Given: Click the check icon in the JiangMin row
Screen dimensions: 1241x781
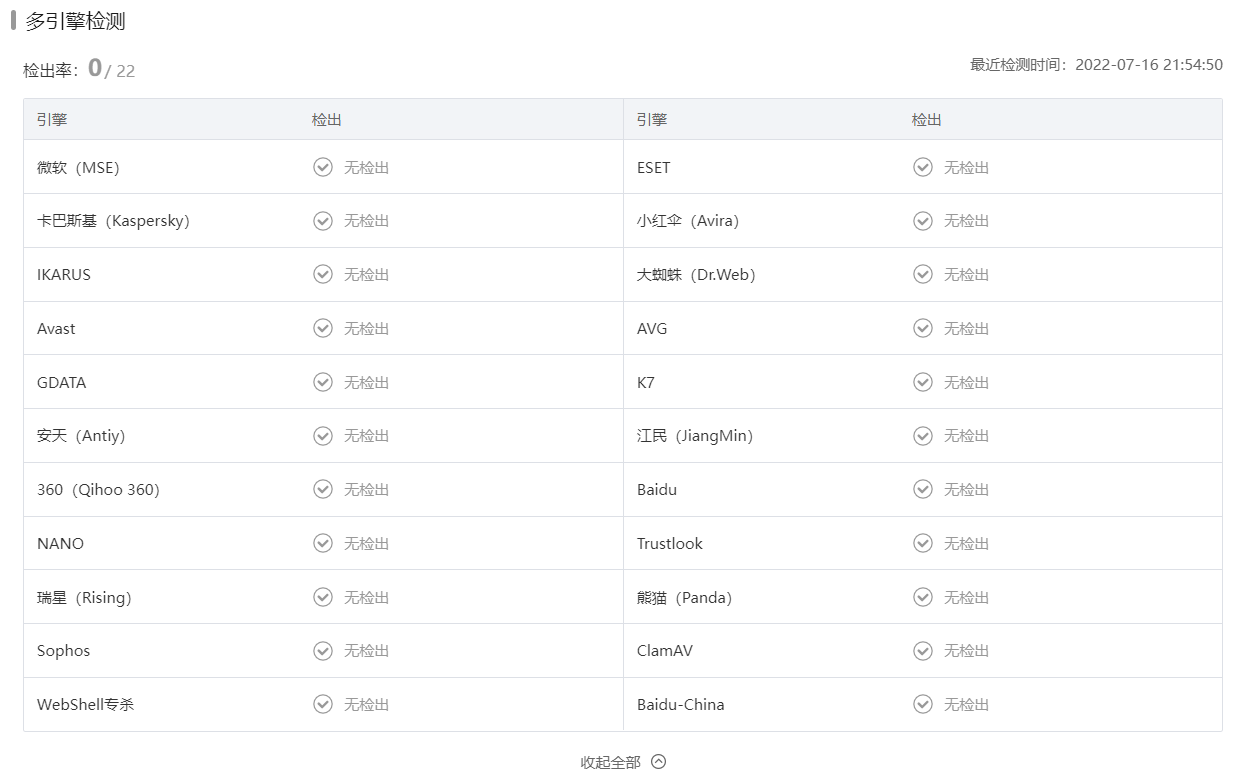Looking at the screenshot, I should point(923,436).
